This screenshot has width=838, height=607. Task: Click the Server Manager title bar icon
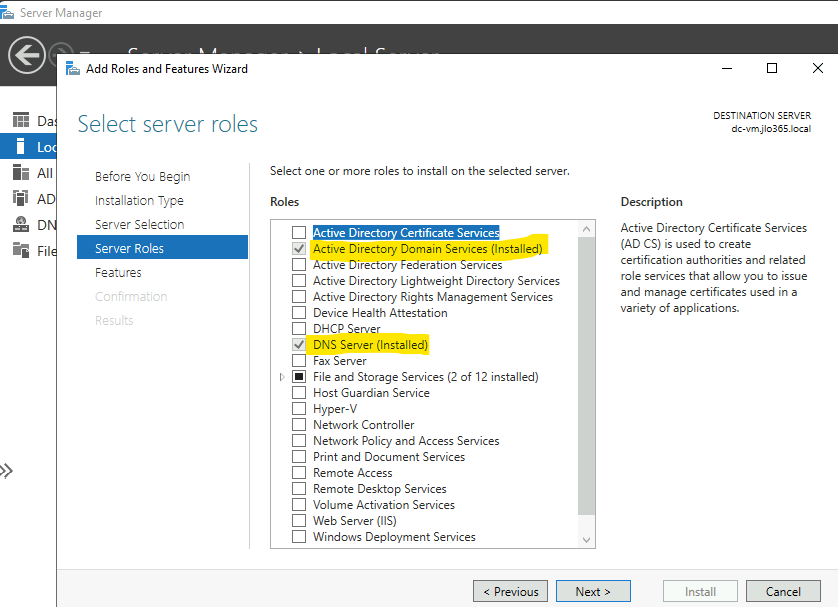point(7,12)
